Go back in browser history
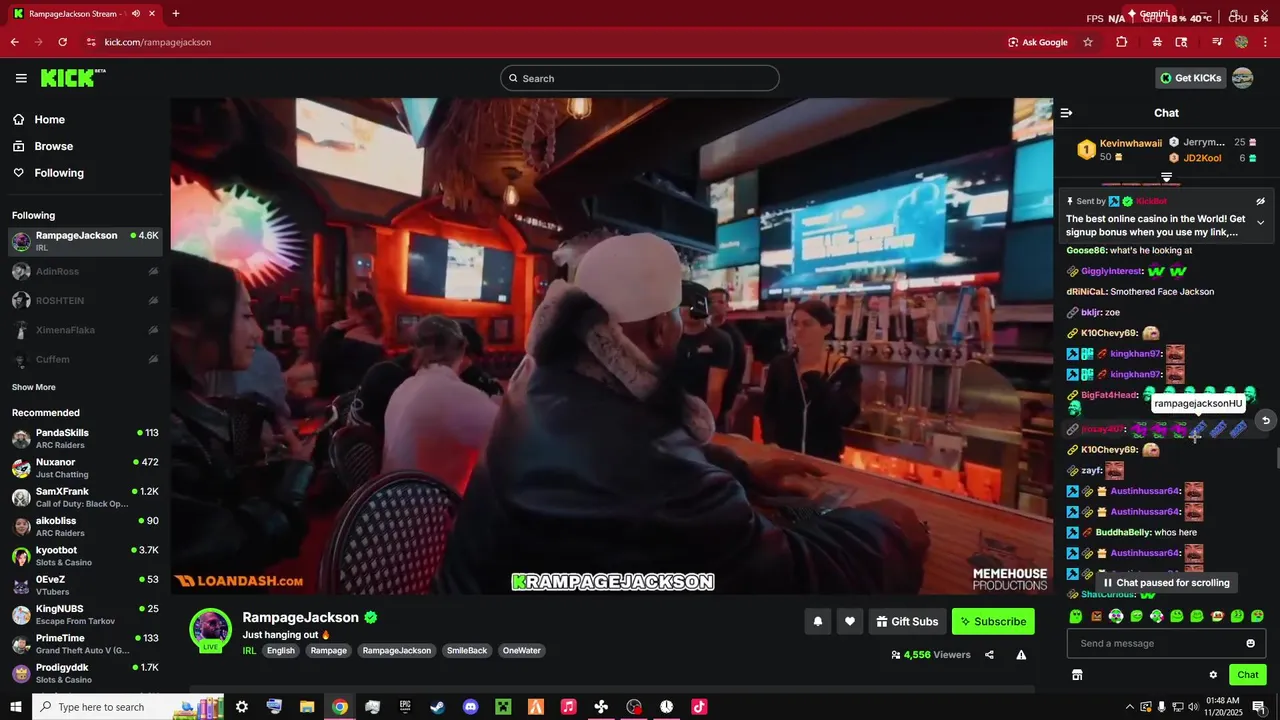 14,42
